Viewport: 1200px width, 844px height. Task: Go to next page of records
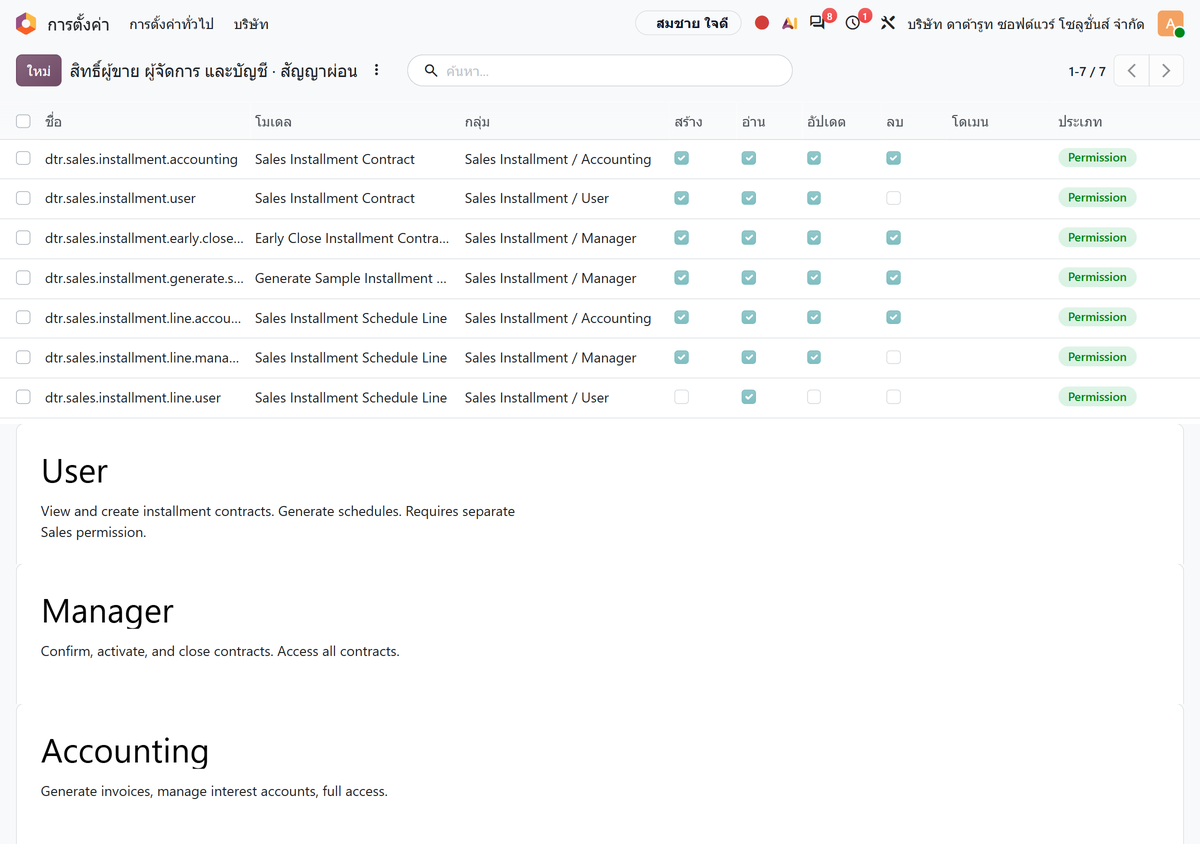pos(1165,71)
